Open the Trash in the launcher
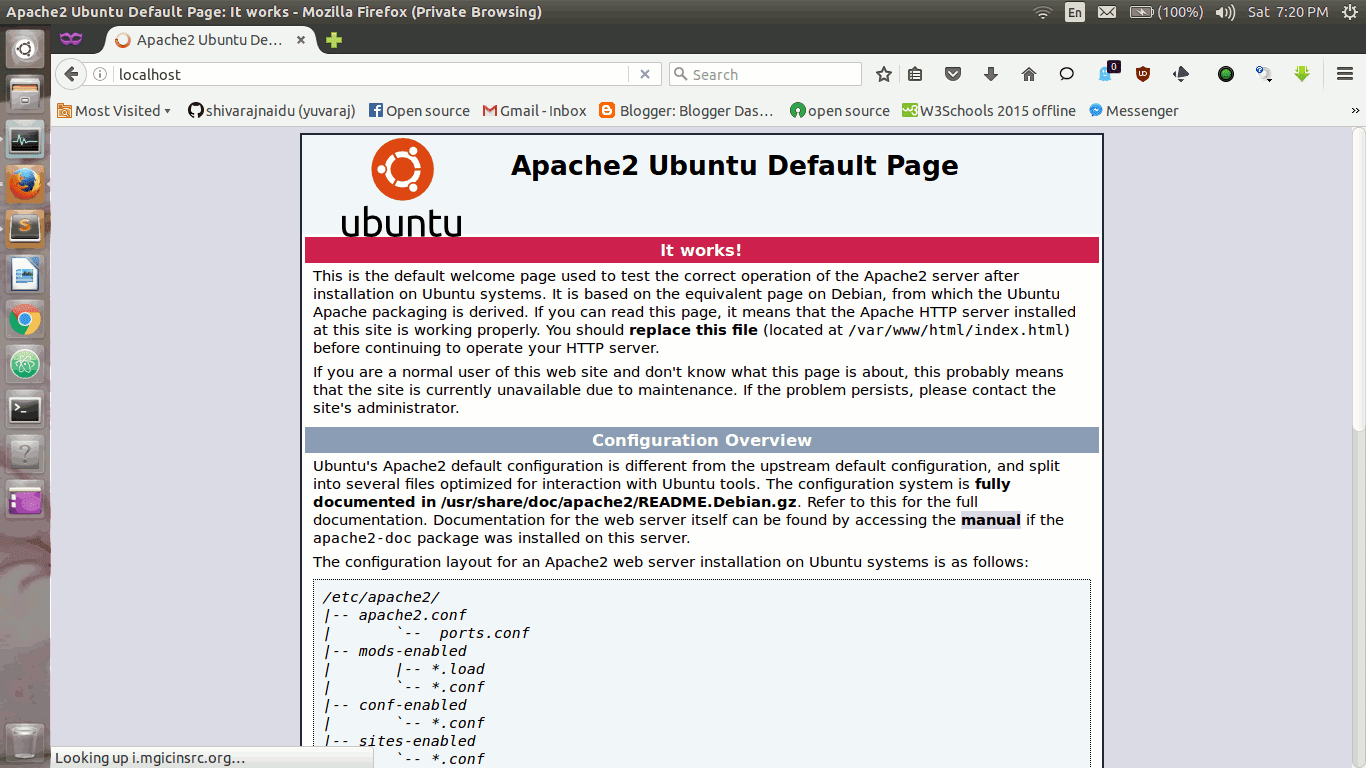Screen dimensions: 1366x768 tap(25, 741)
